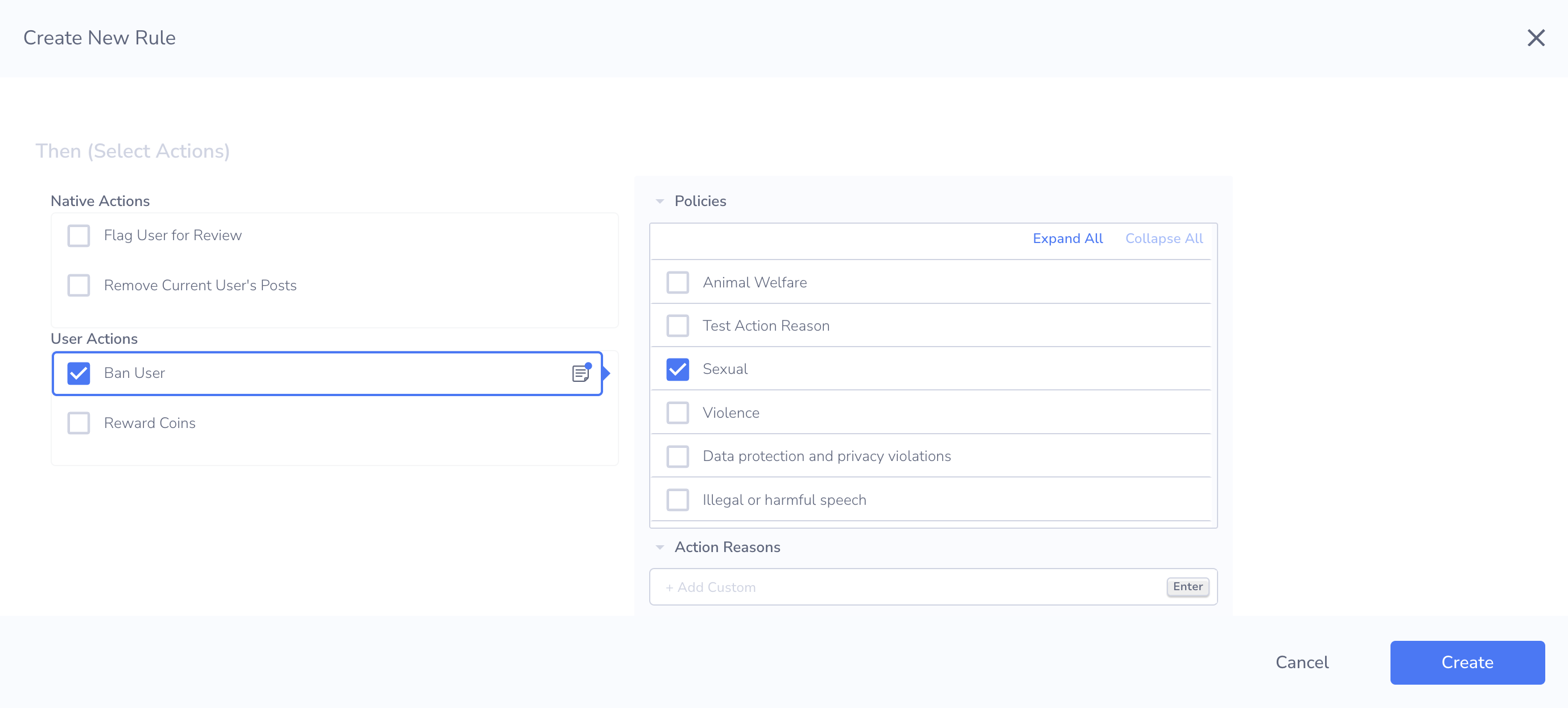Select the Violence policy checkbox

pyautogui.click(x=678, y=413)
